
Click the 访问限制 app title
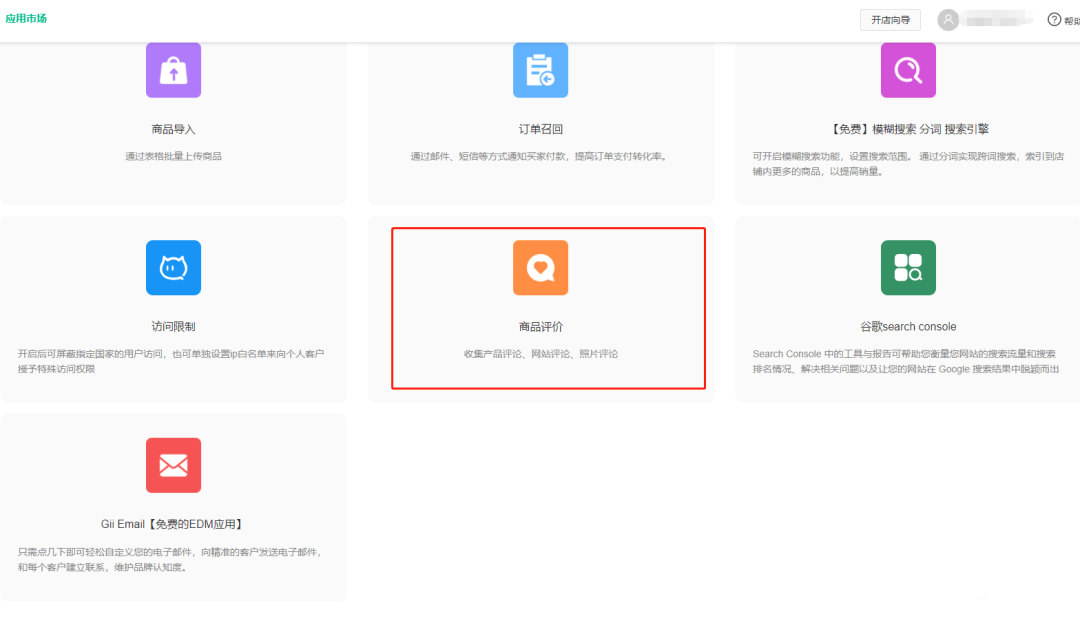173,327
